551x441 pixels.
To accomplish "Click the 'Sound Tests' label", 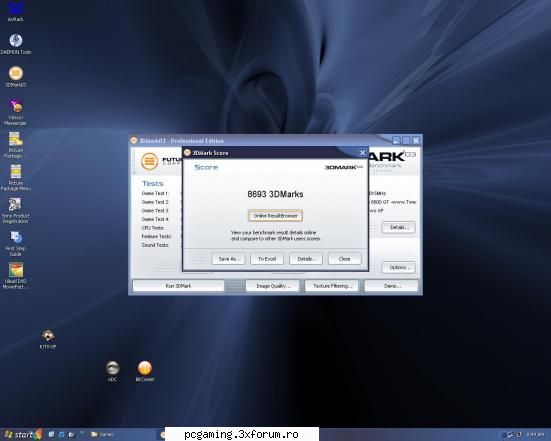I will coord(155,245).
